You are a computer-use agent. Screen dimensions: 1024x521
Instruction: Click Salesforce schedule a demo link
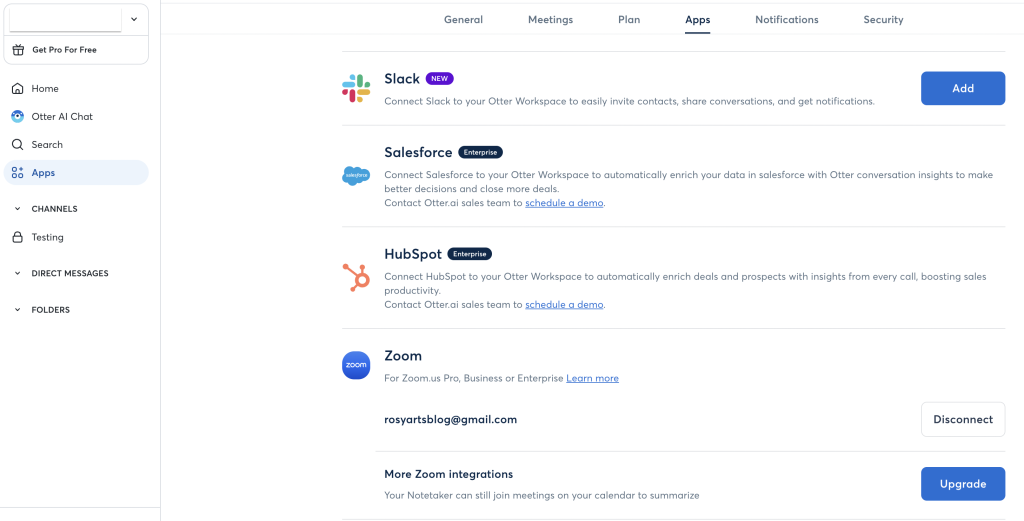564,203
